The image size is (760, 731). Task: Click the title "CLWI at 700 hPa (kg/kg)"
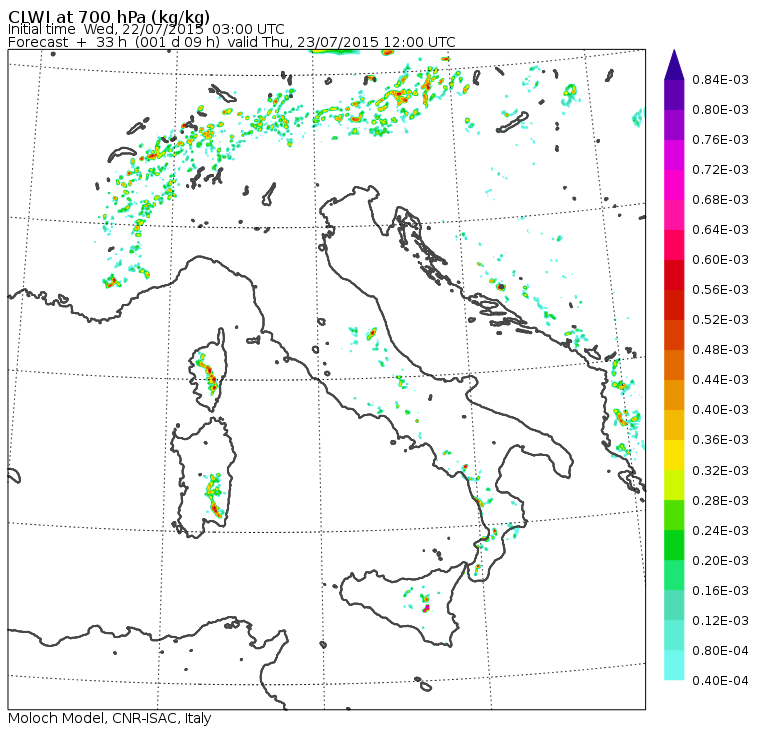pos(109,16)
